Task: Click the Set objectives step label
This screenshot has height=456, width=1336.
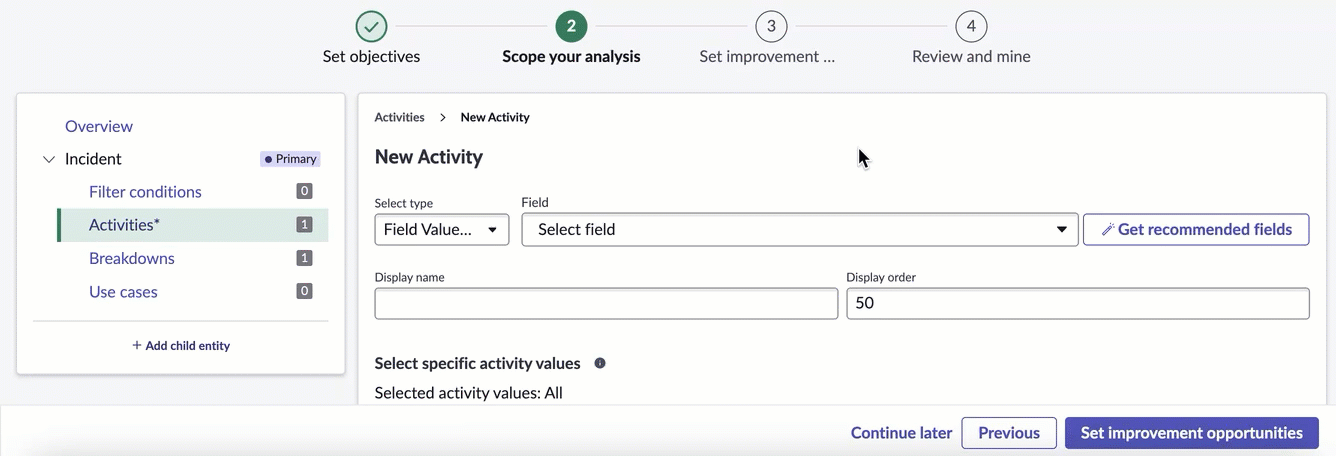Action: click(371, 57)
